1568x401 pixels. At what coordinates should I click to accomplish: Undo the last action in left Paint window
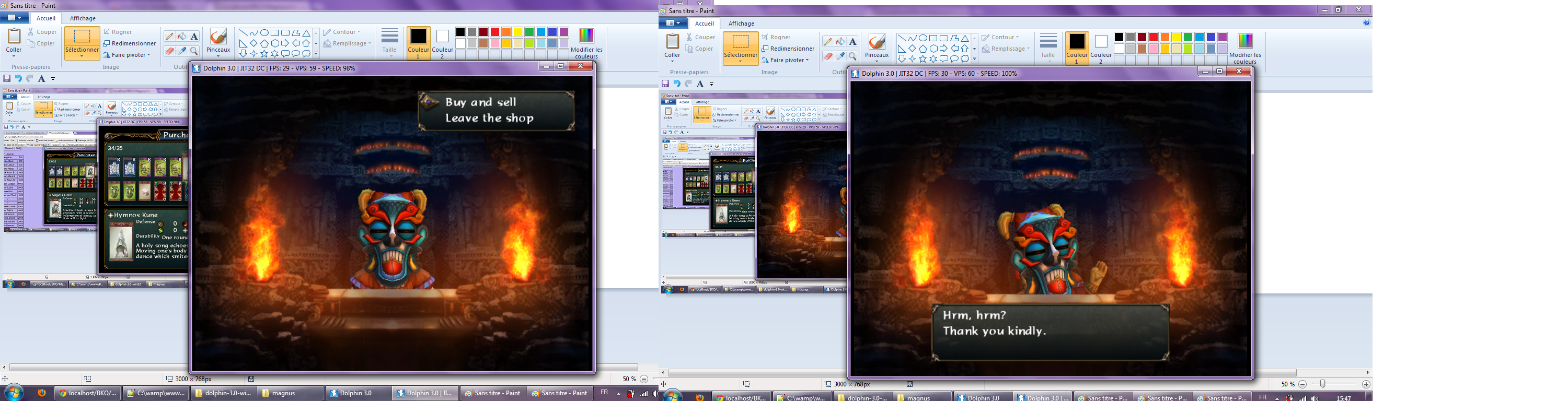click(x=18, y=78)
